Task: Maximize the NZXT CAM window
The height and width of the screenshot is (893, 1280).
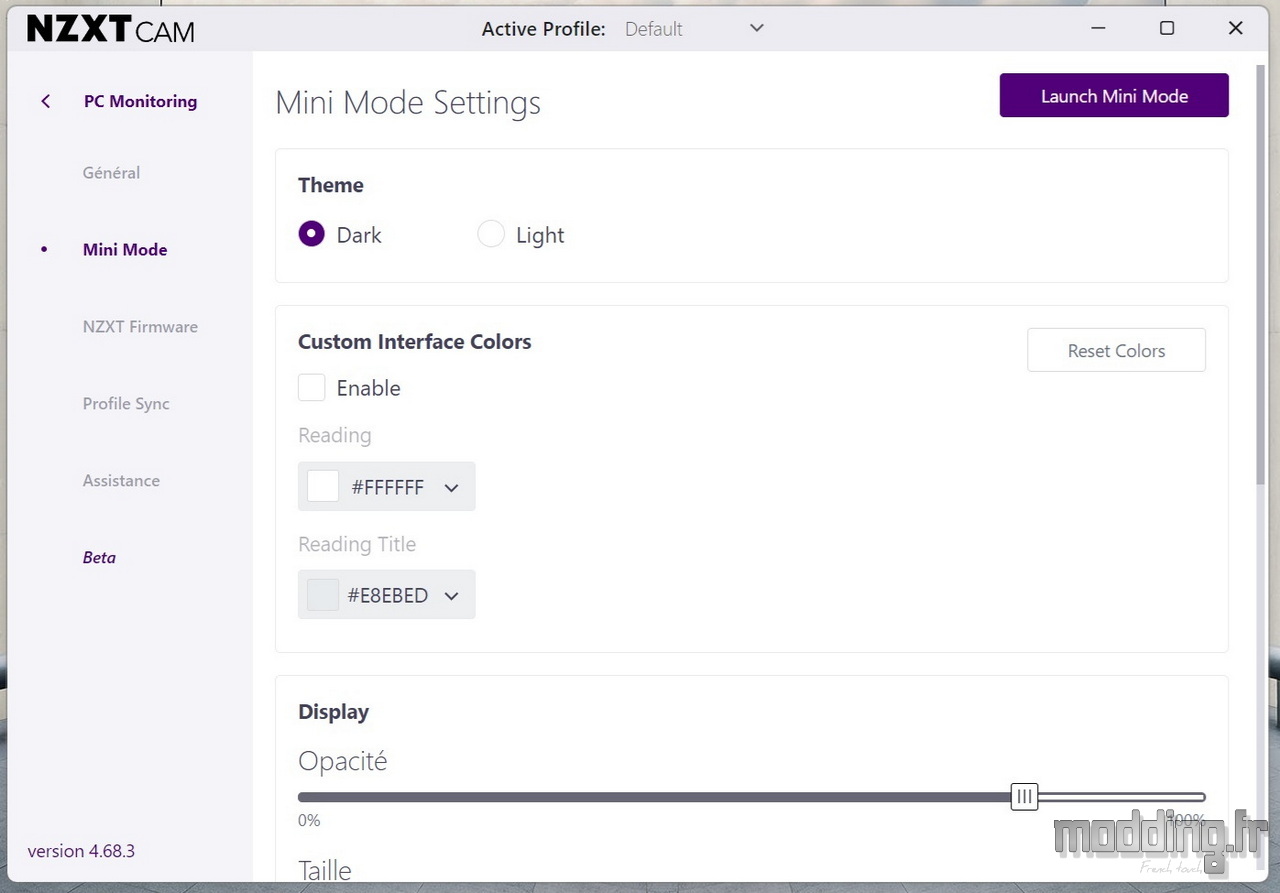Action: click(x=1166, y=28)
